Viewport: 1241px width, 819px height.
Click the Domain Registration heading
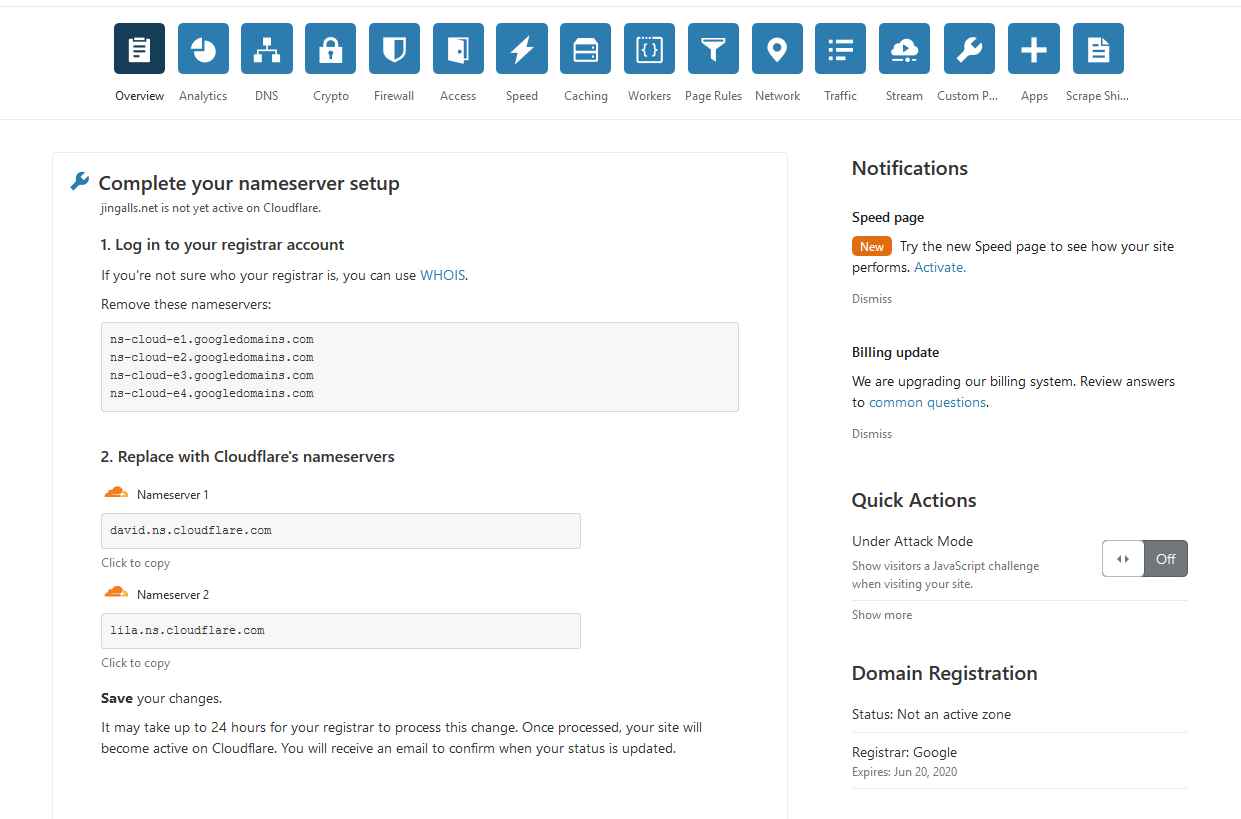tap(945, 673)
